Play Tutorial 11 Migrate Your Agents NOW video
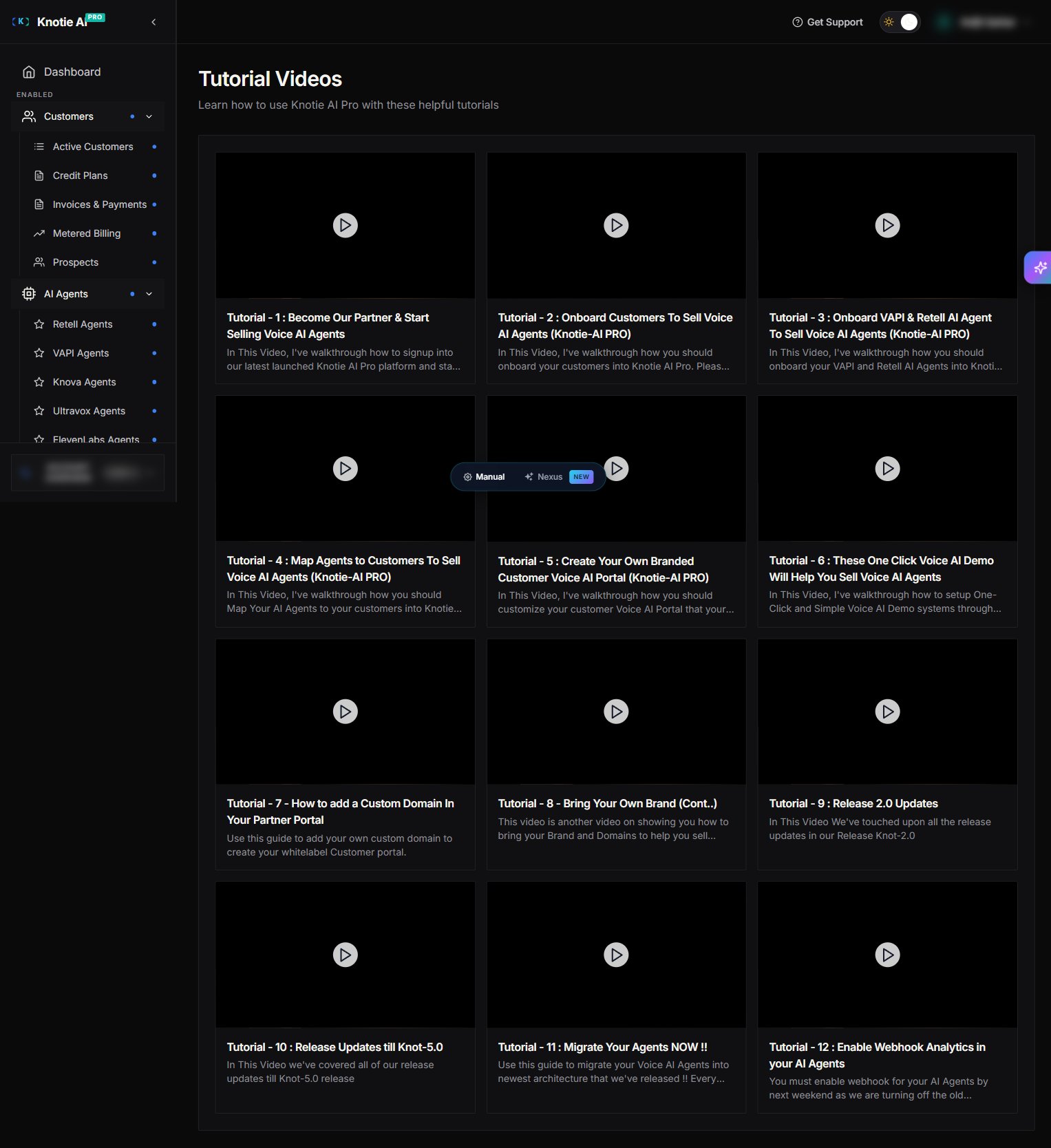Viewport: 1051px width, 1148px height. pyautogui.click(x=616, y=955)
